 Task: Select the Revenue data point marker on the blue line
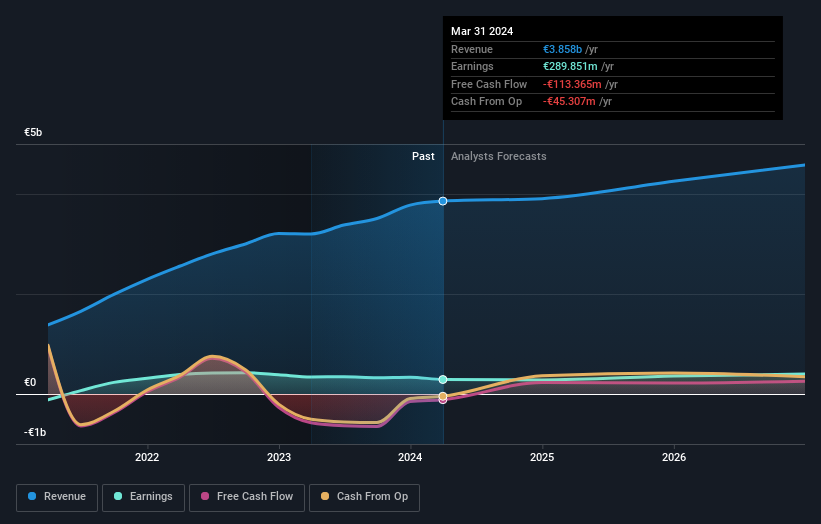(x=443, y=201)
